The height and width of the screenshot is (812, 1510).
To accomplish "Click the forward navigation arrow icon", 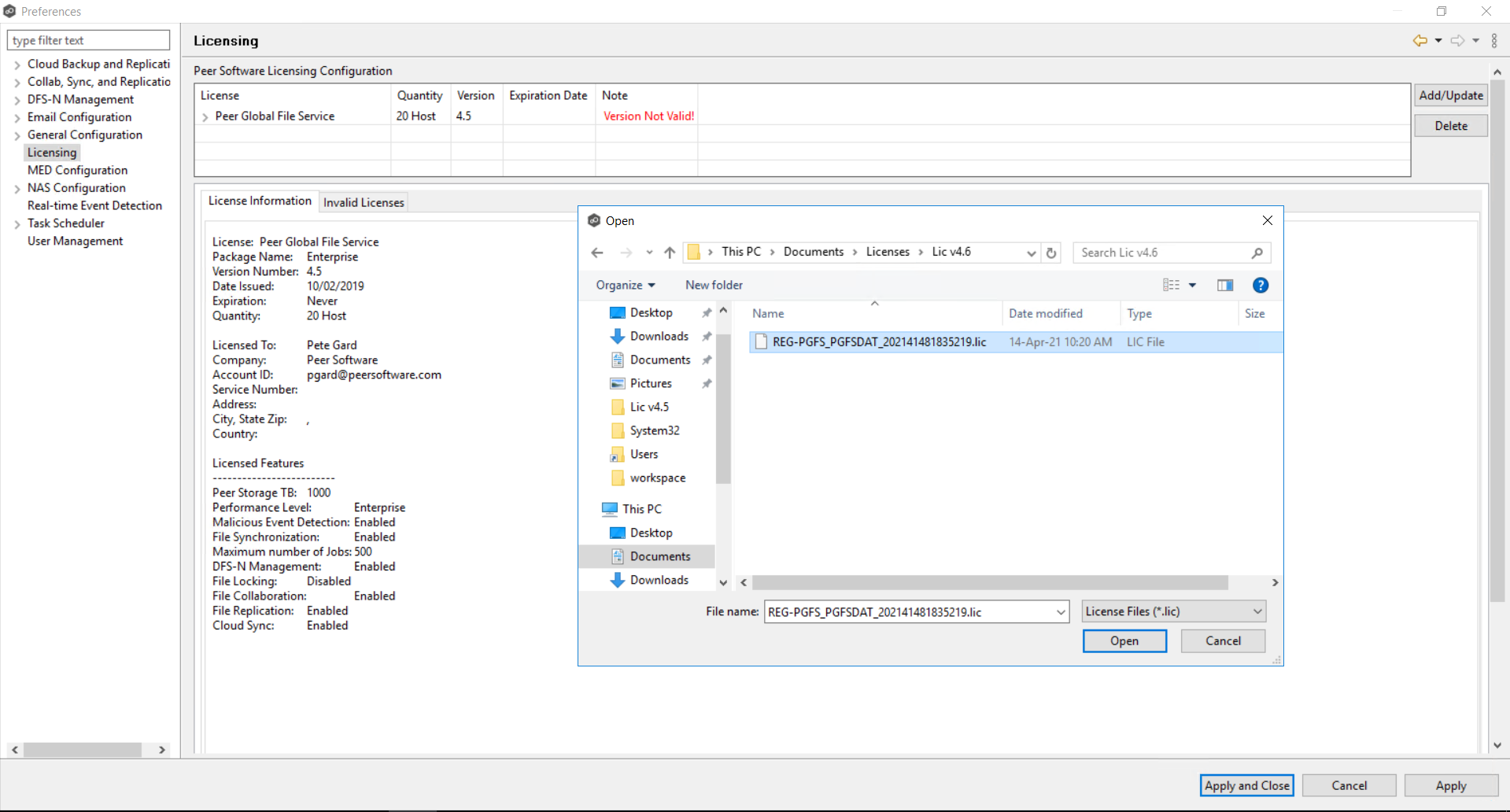I will click(1458, 40).
